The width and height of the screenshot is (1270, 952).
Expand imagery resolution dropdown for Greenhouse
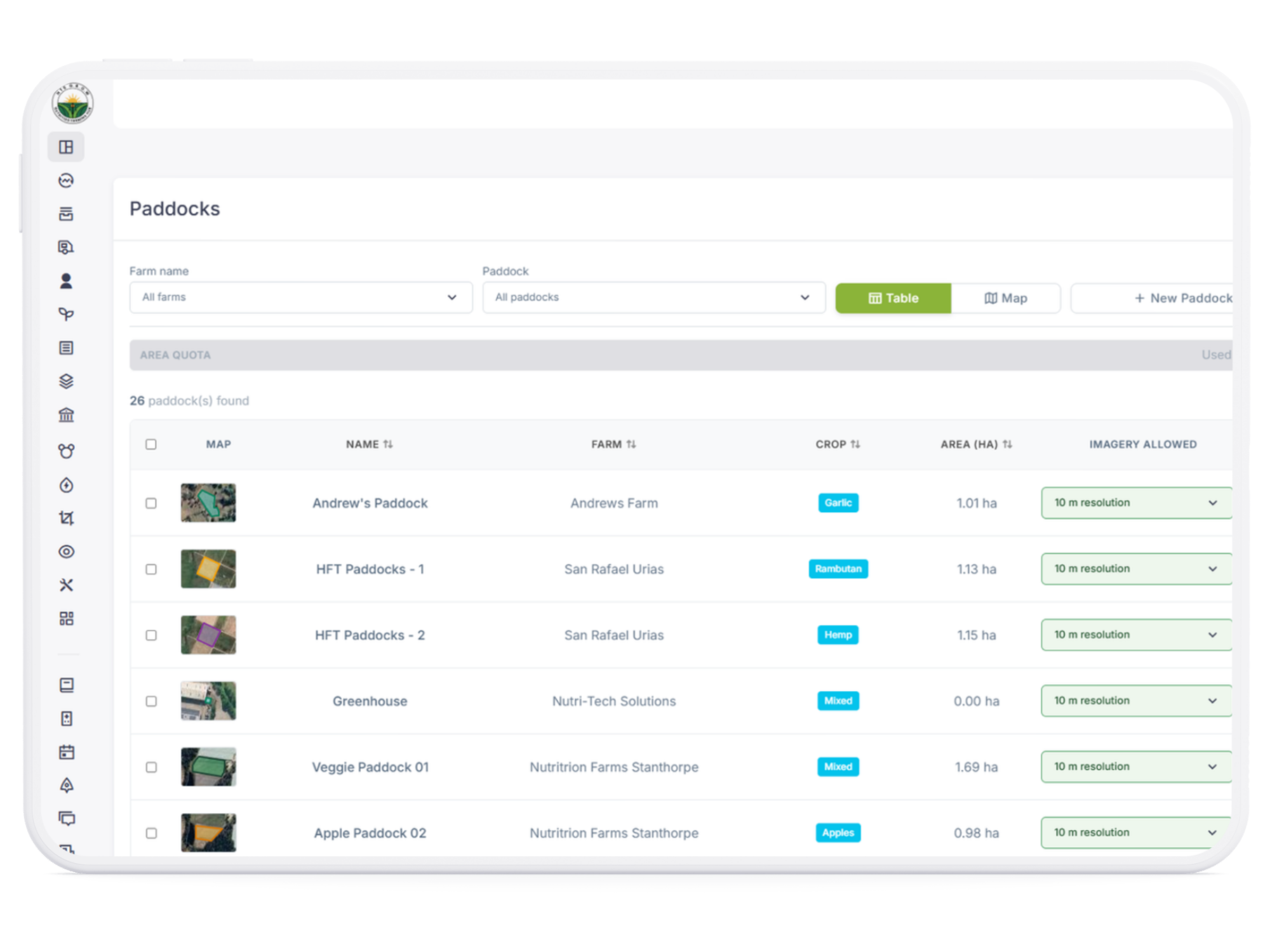(1137, 701)
